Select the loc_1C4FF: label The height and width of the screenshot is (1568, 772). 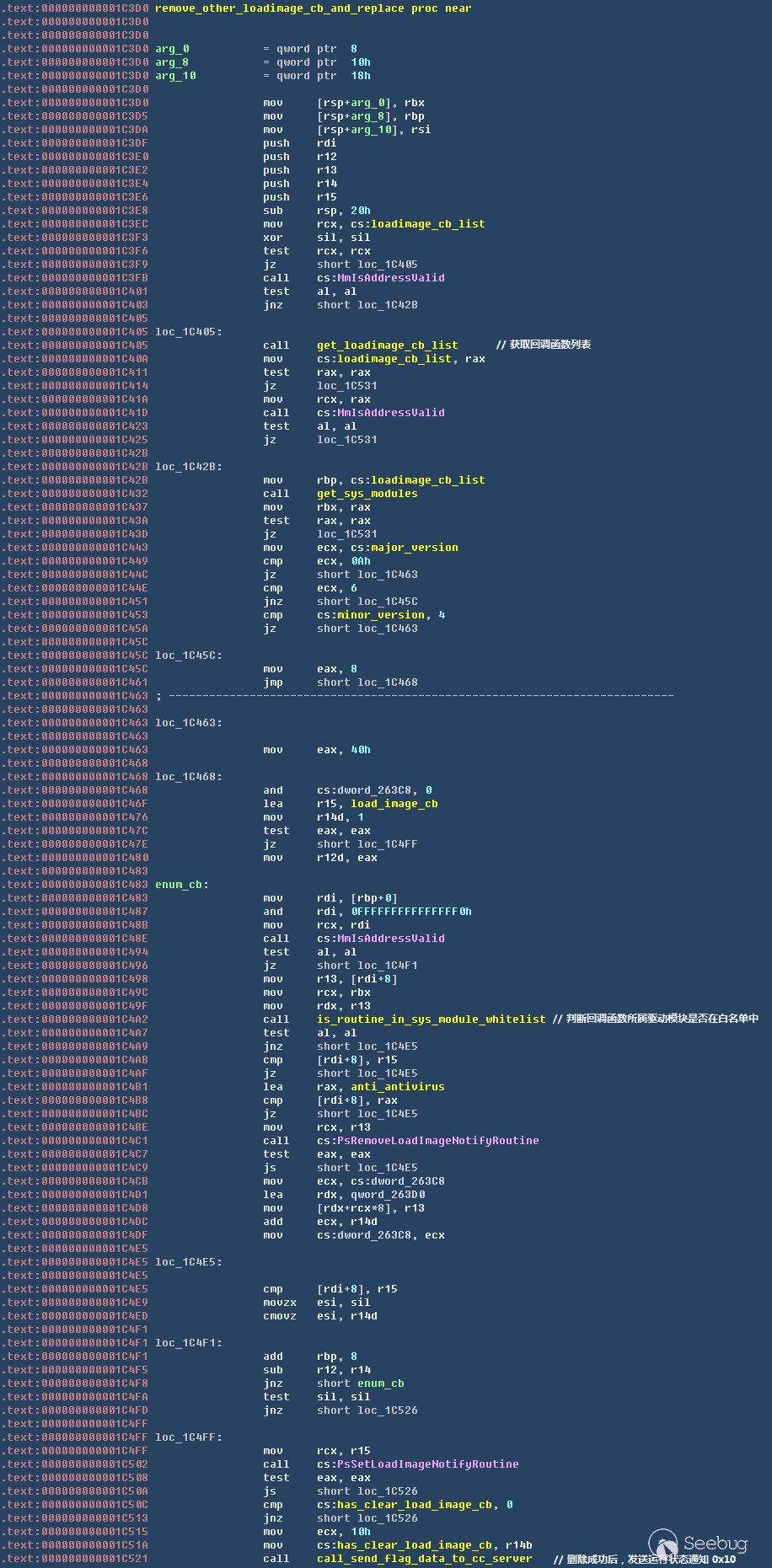(x=189, y=1437)
